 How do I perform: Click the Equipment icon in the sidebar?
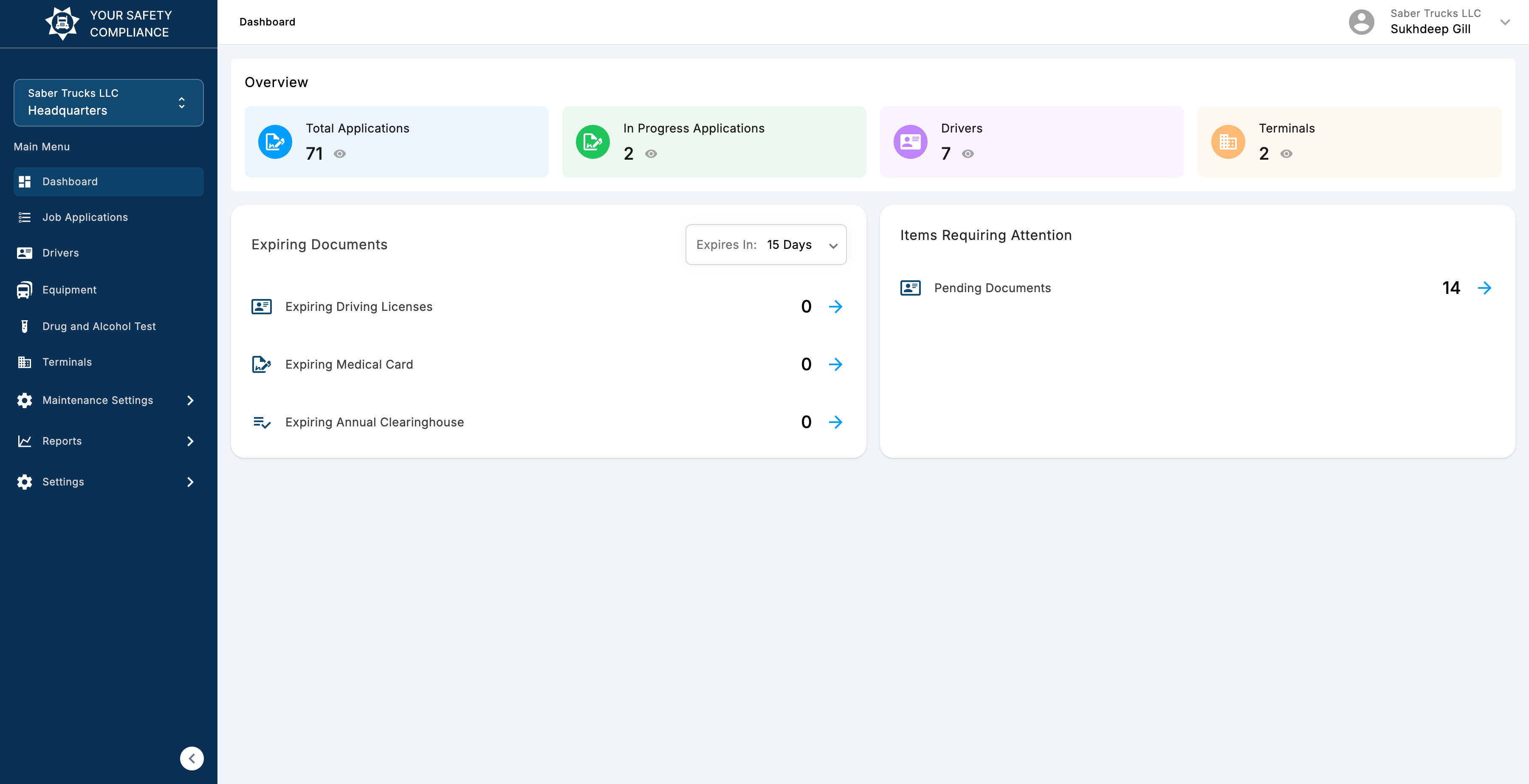coord(24,290)
